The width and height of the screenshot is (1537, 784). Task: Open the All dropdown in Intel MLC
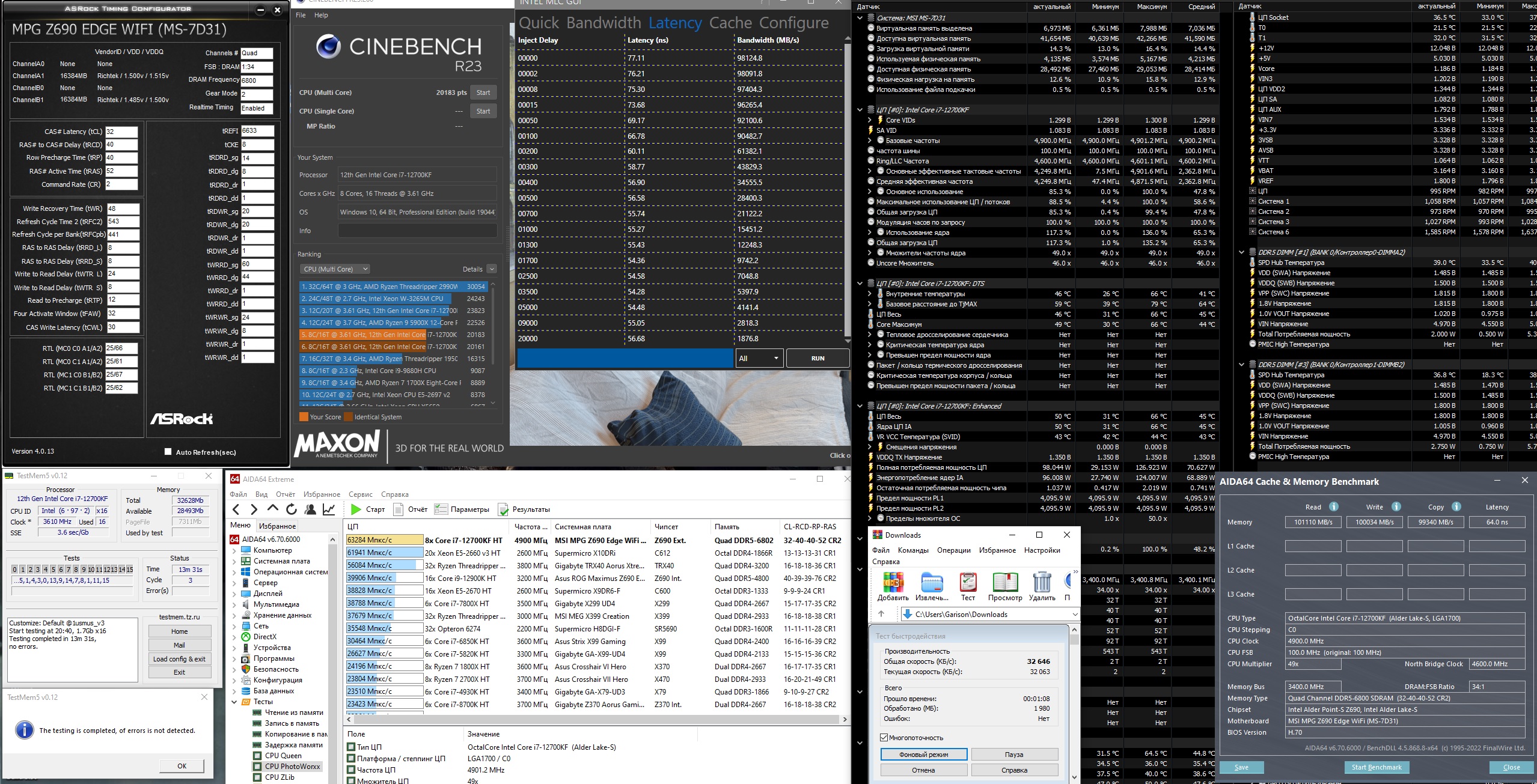click(x=759, y=358)
